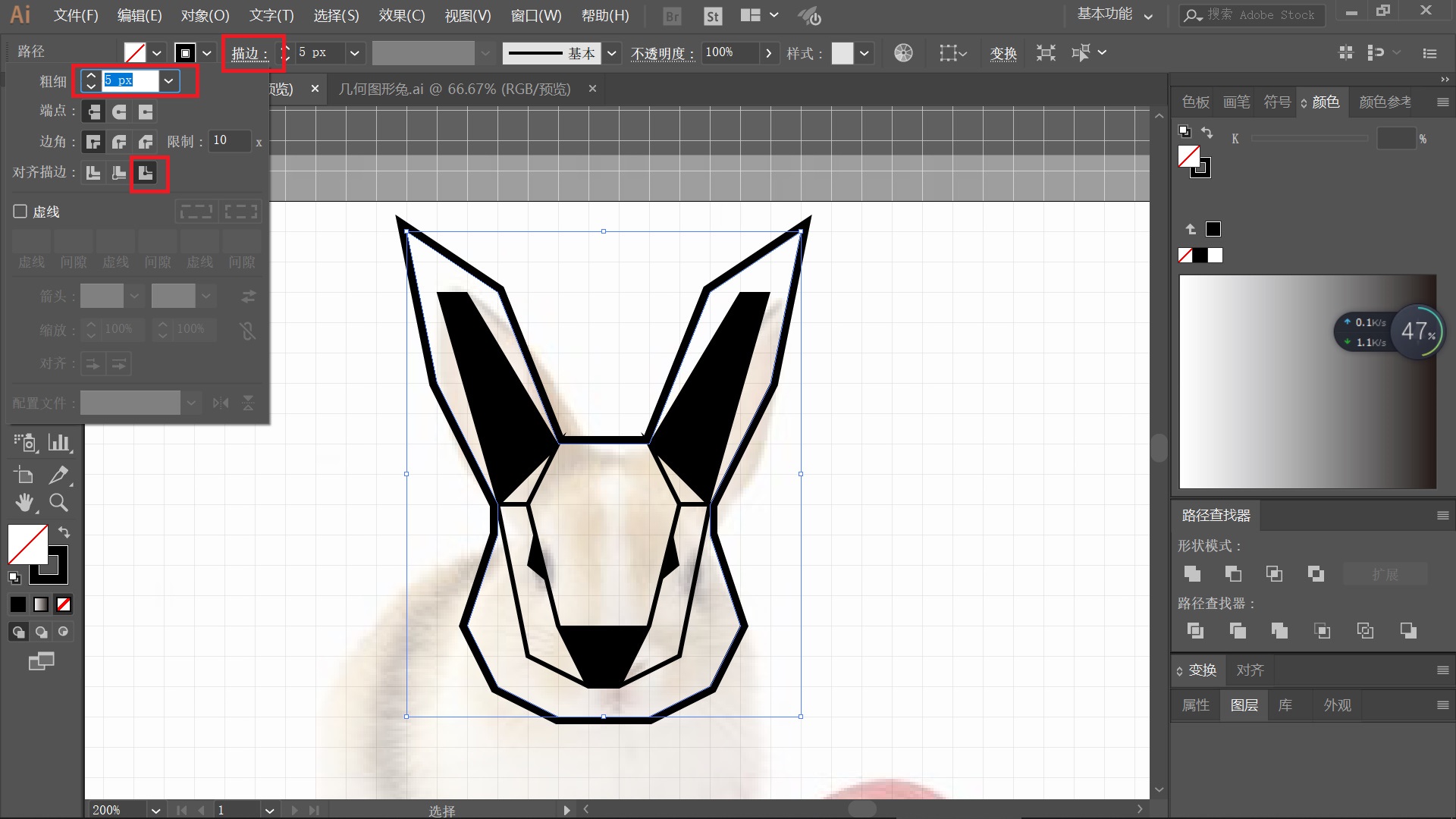Select Draw Behind mode icon
The height and width of the screenshot is (819, 1456).
41,632
